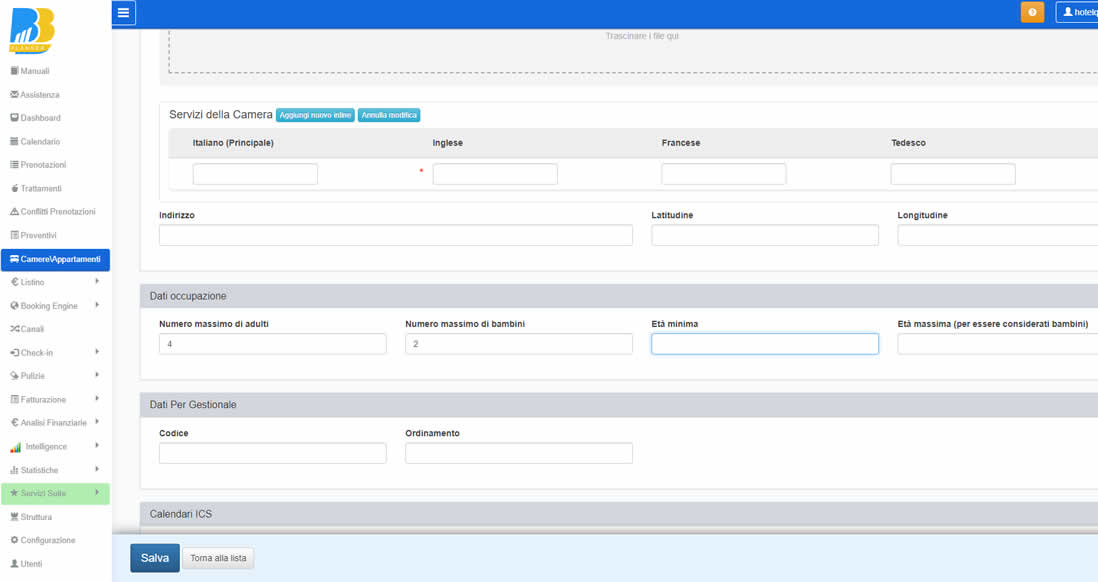Expand the Check-in submenu
This screenshot has height=582, width=1098.
pyautogui.click(x=97, y=352)
